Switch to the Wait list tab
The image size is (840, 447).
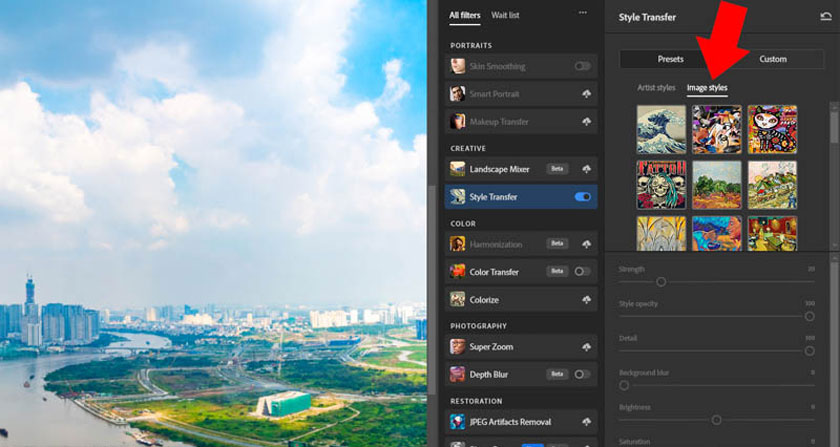505,15
